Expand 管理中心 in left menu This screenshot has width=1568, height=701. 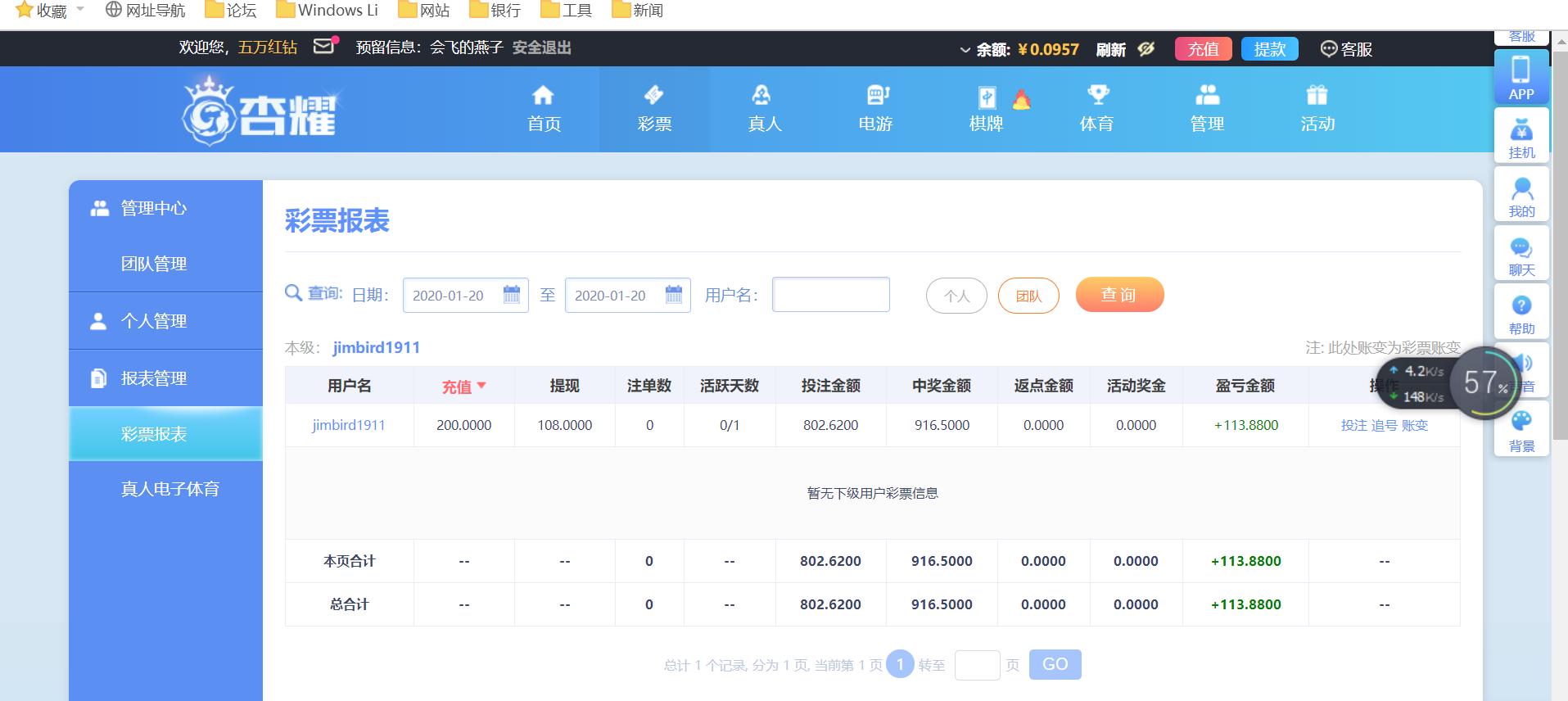(x=165, y=208)
